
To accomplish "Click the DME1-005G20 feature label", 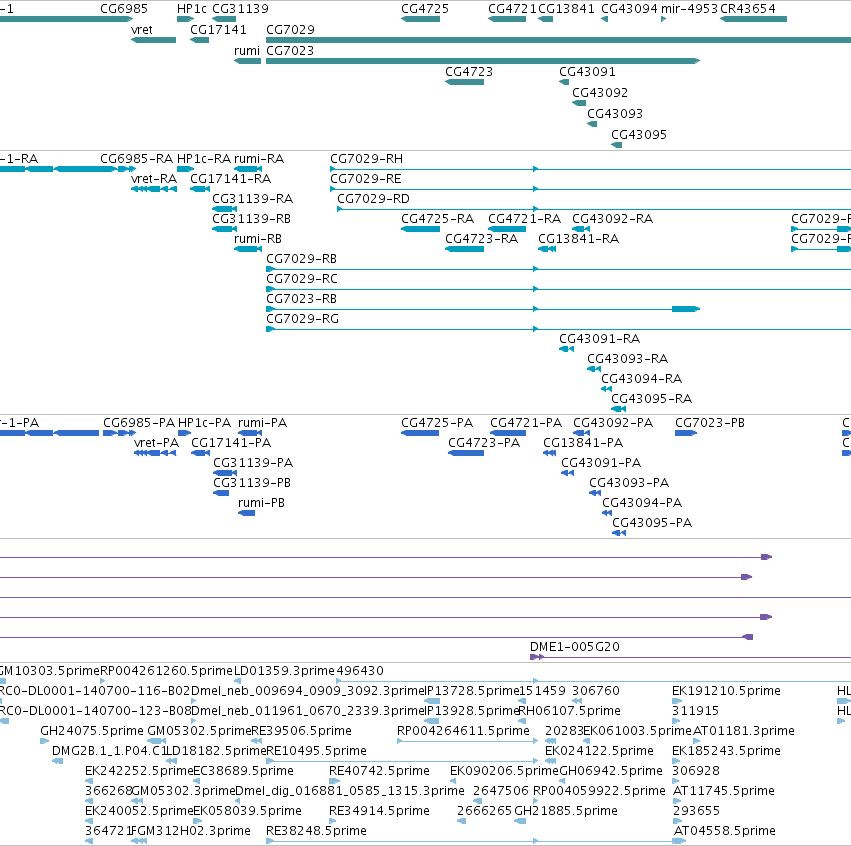I will (x=575, y=647).
